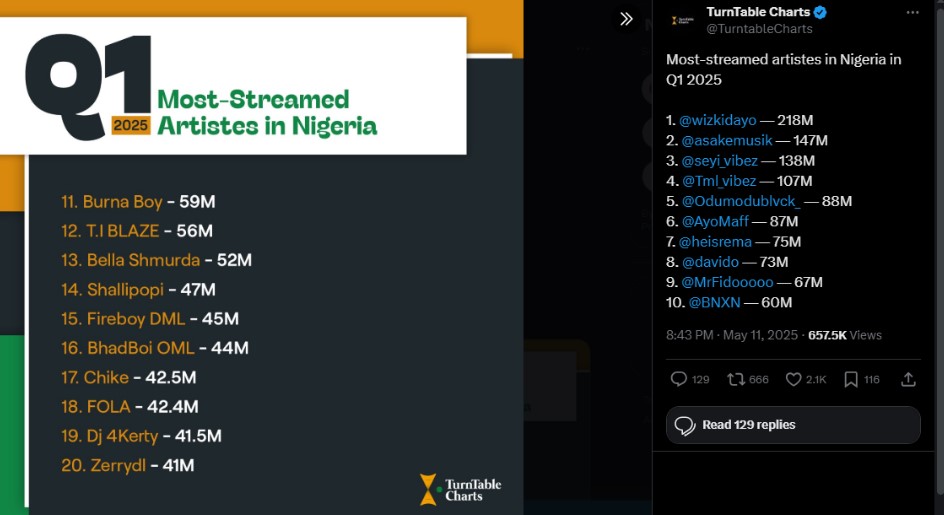Viewport: 944px width, 515px height.
Task: Open the @AyoMaff mention link
Action: (x=715, y=222)
